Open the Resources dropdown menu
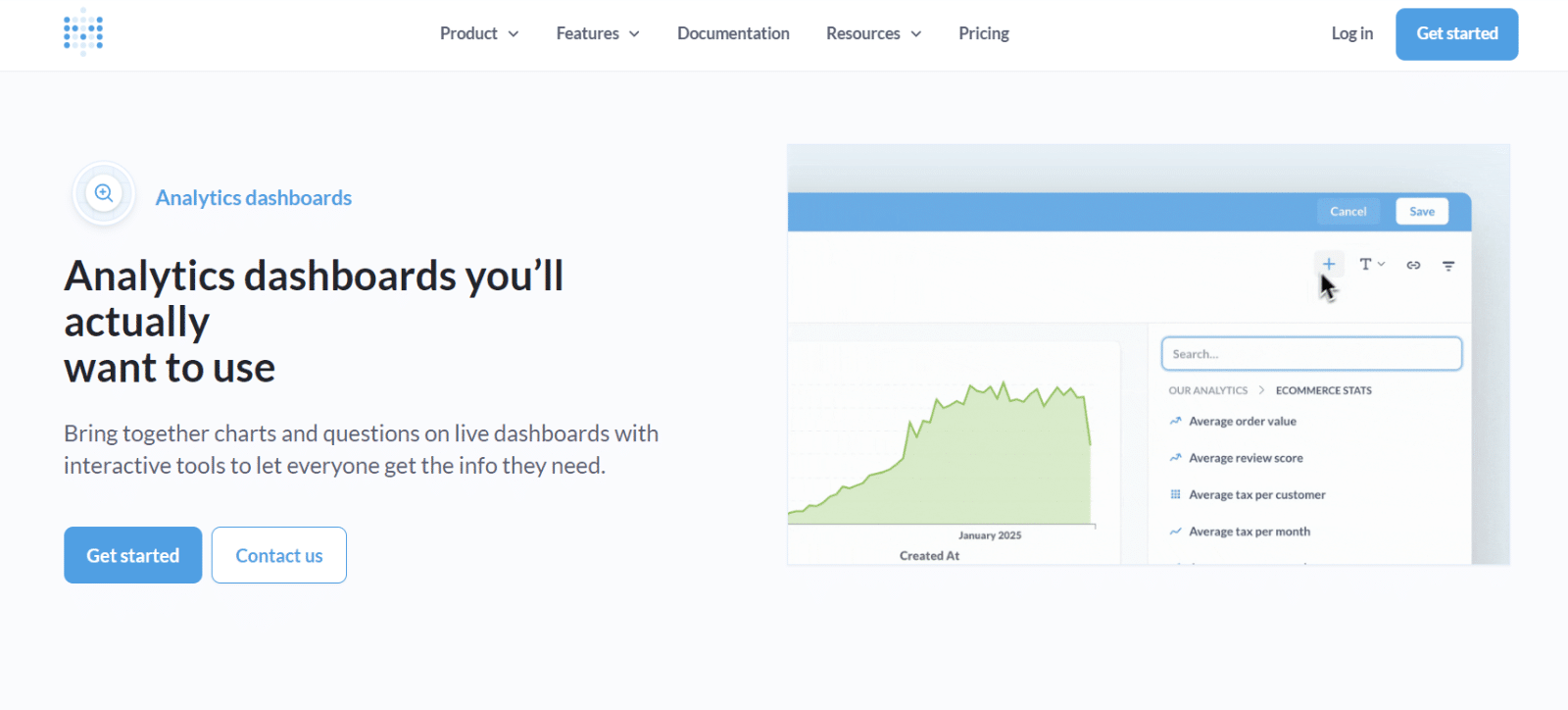 [873, 33]
